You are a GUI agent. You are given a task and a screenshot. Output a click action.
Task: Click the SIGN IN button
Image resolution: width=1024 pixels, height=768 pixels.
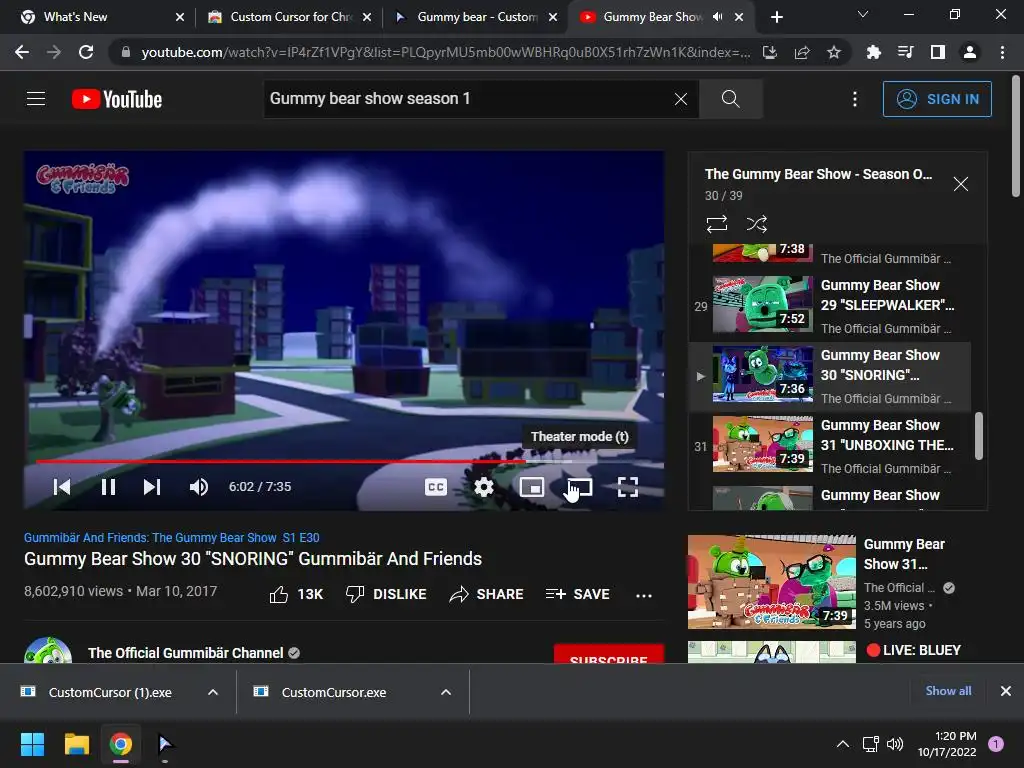pyautogui.click(x=937, y=99)
